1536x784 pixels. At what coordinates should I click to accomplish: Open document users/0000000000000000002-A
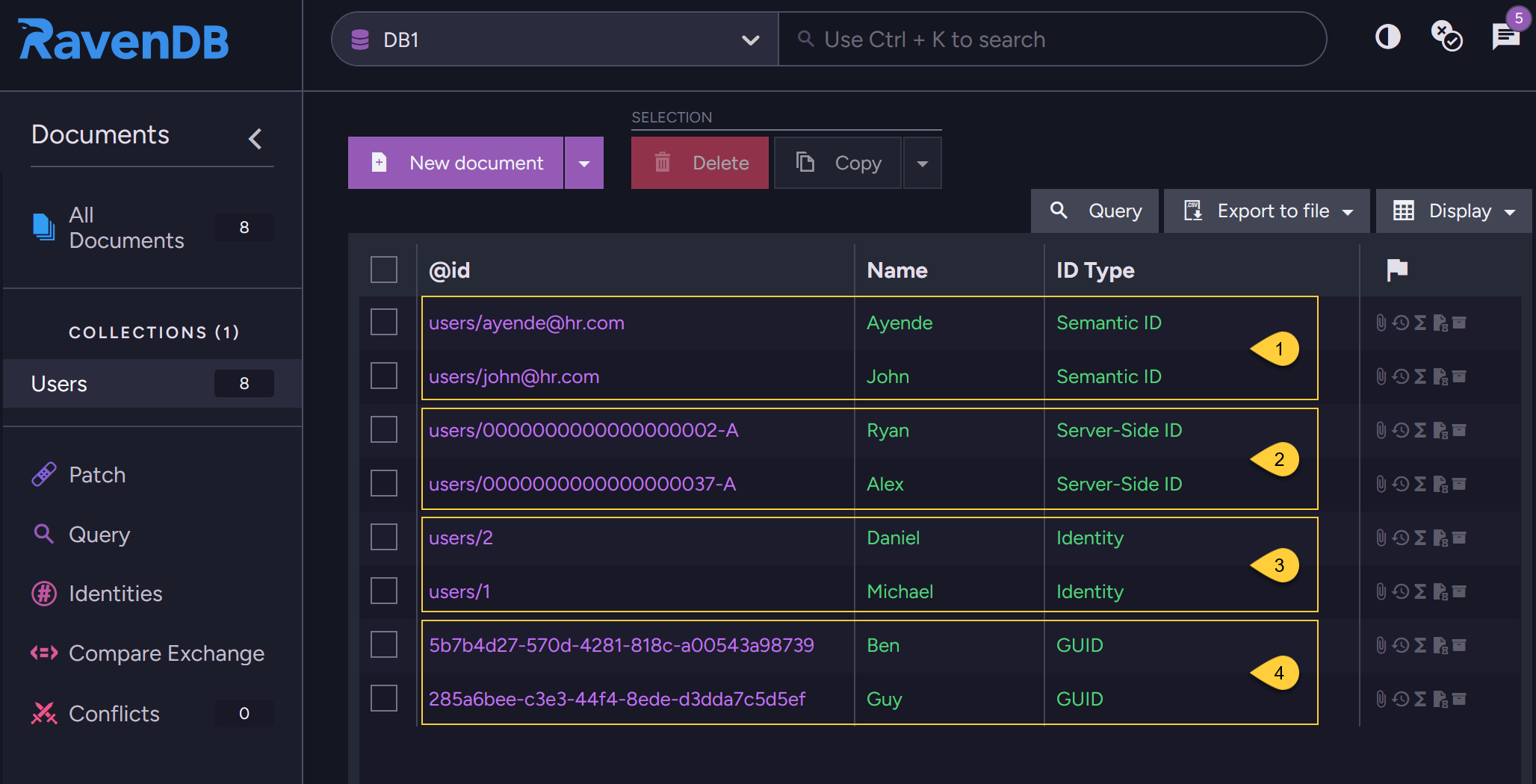[x=583, y=430]
